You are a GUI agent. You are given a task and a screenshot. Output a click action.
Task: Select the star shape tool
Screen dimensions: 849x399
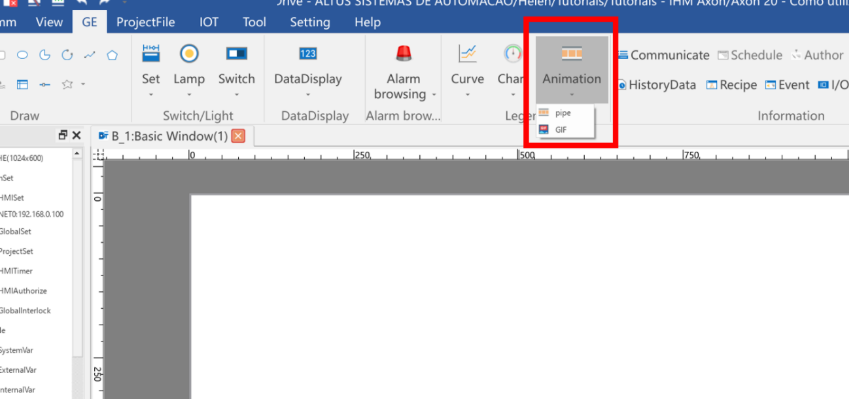(67, 84)
